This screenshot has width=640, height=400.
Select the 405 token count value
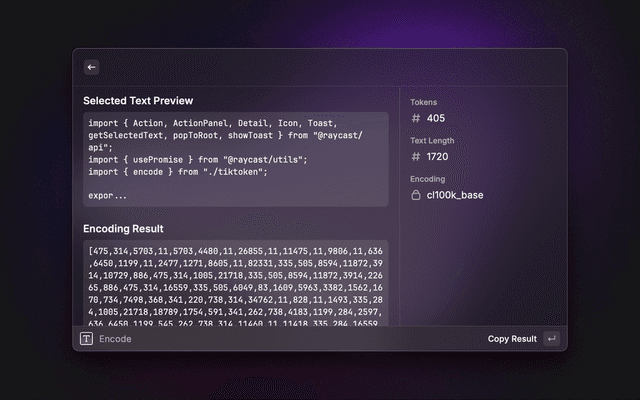pos(436,119)
